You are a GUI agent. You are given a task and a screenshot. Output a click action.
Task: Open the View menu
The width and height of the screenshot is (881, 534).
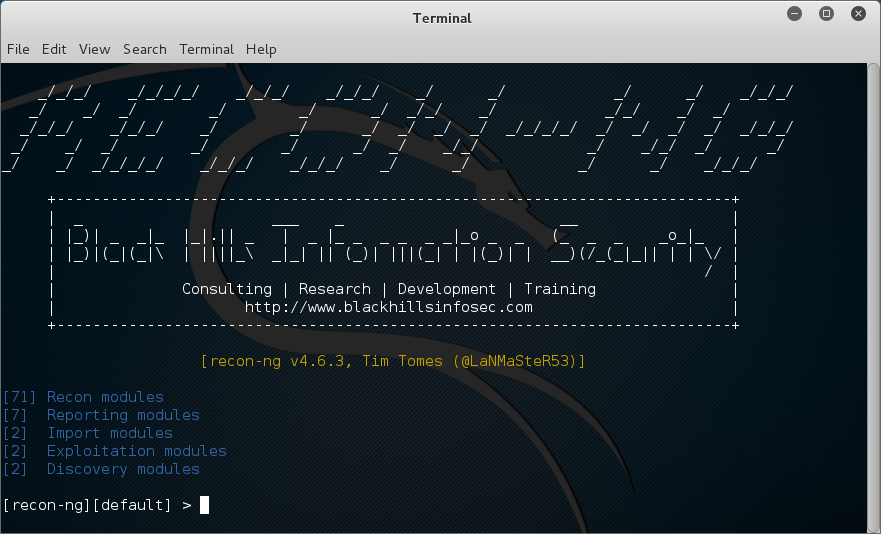94,49
